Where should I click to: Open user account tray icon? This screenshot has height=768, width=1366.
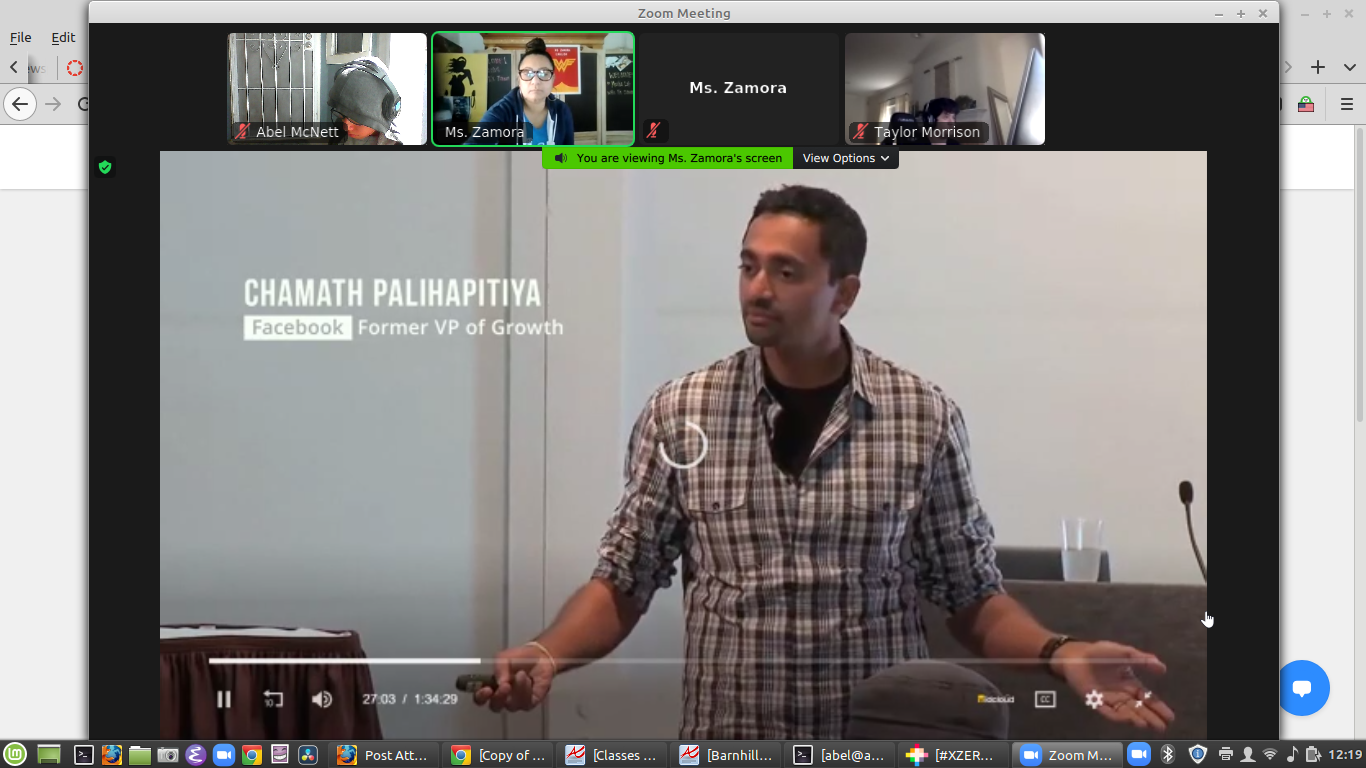point(1247,755)
